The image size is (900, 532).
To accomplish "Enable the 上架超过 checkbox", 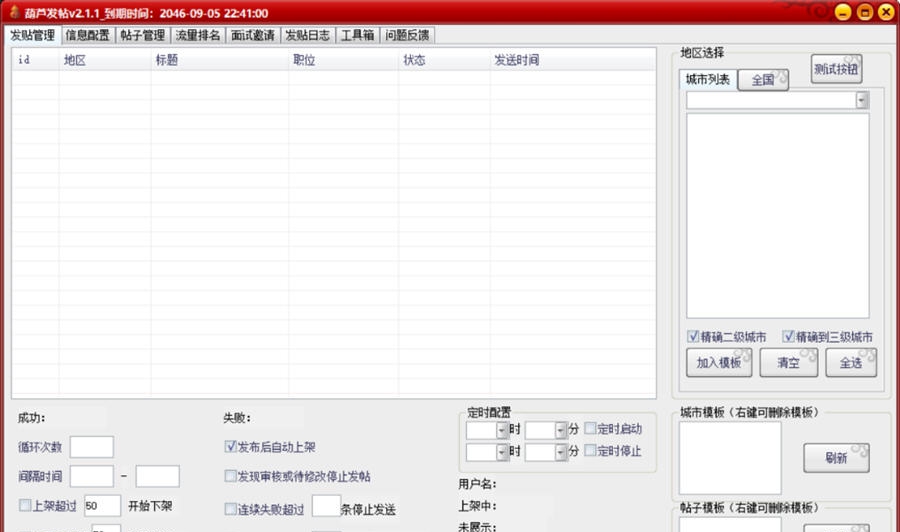I will point(25,505).
